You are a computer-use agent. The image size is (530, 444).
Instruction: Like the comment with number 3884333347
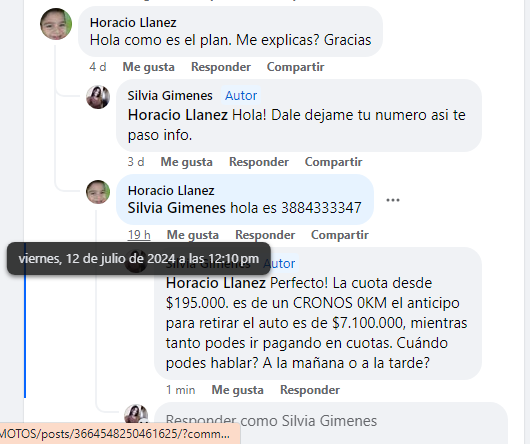(193, 235)
